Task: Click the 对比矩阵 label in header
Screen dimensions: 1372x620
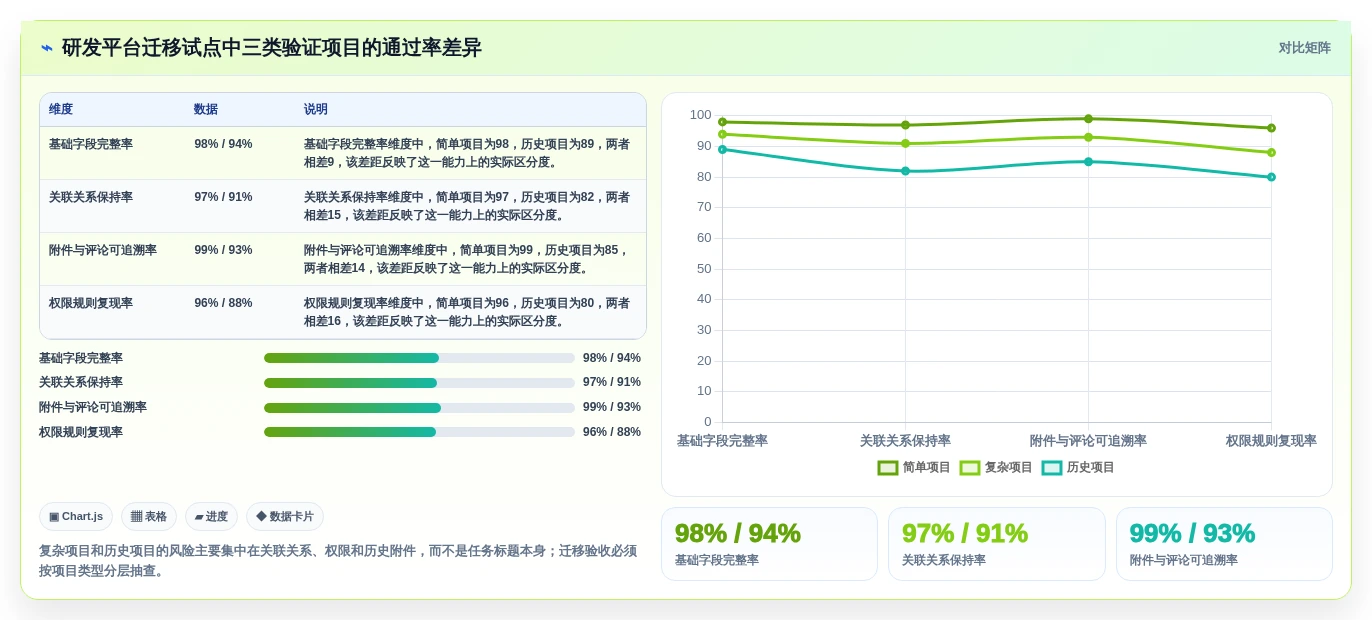Action: pyautogui.click(x=1305, y=48)
